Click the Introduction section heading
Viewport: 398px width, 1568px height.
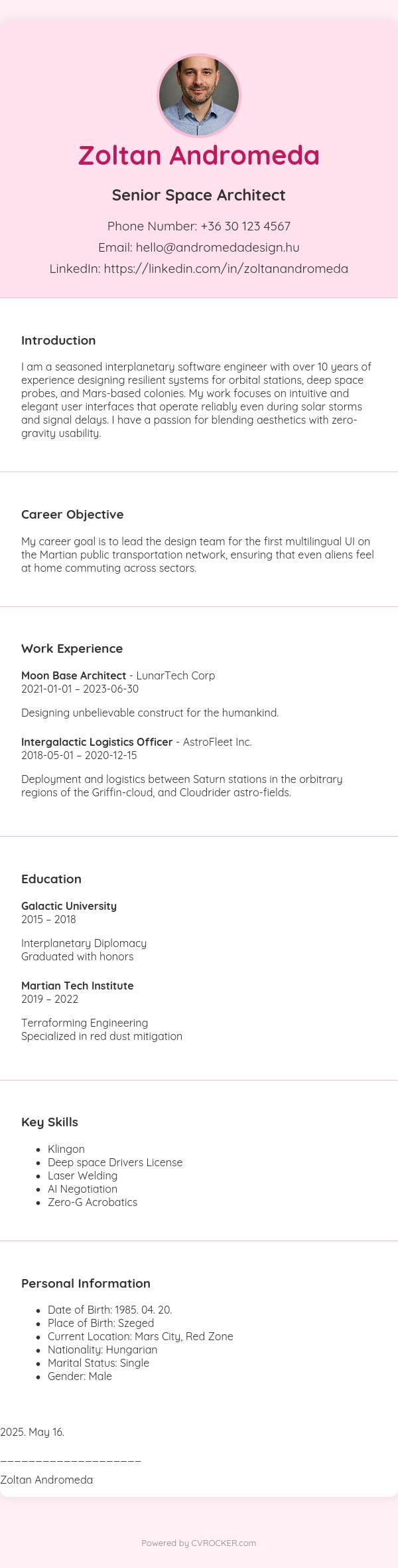coord(58,341)
